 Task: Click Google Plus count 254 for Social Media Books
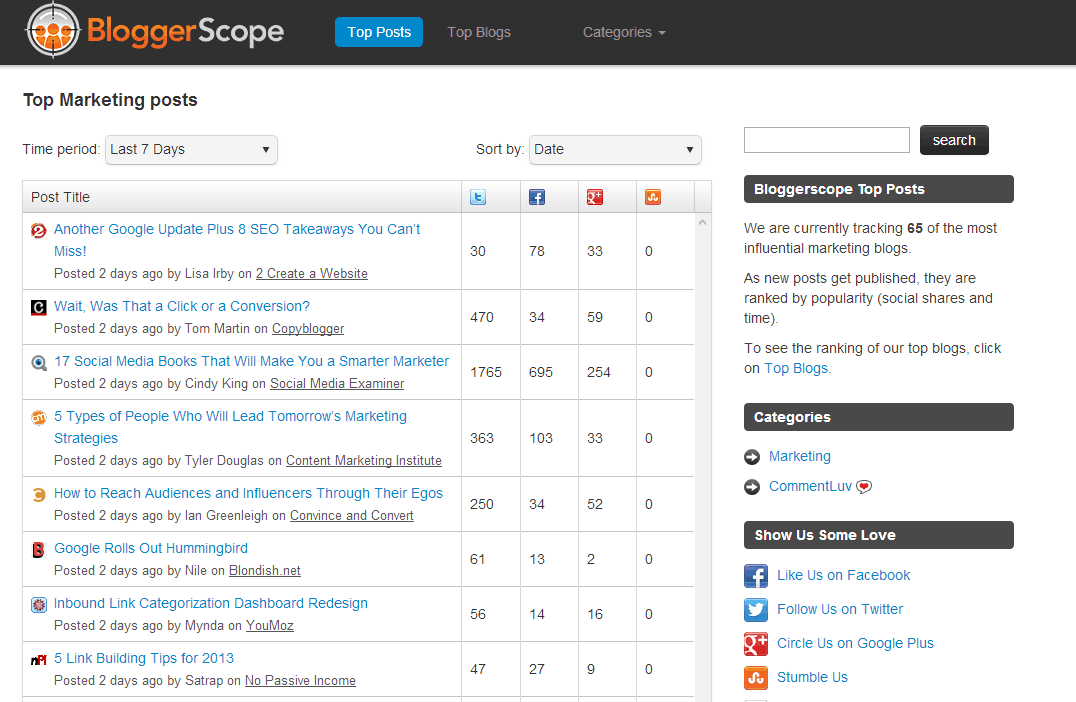tap(598, 372)
